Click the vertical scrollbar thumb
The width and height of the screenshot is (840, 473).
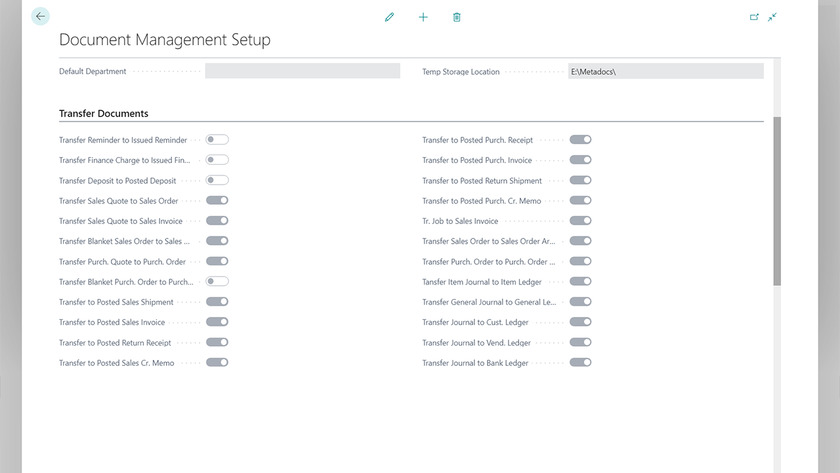tap(777, 201)
